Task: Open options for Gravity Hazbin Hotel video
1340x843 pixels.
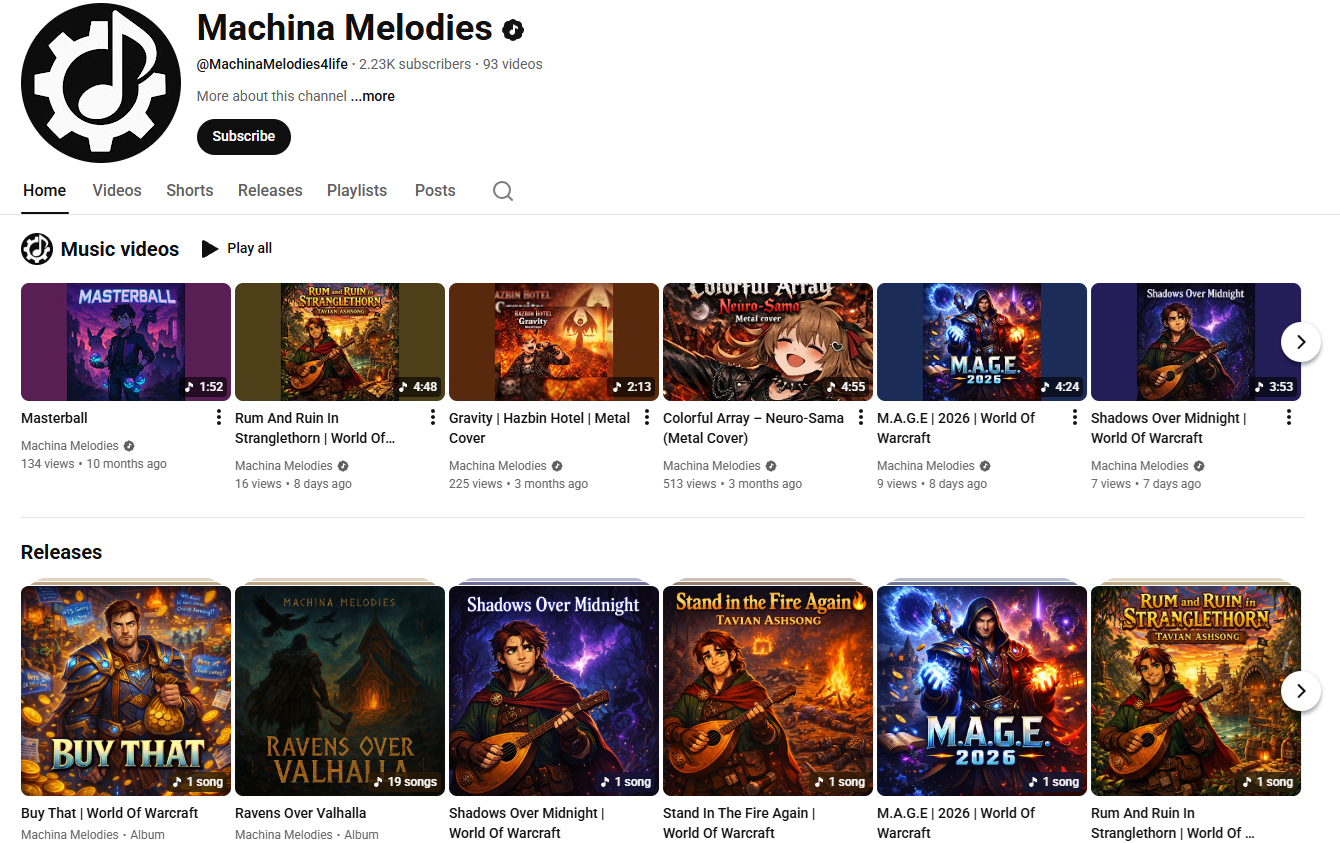Action: (x=647, y=417)
